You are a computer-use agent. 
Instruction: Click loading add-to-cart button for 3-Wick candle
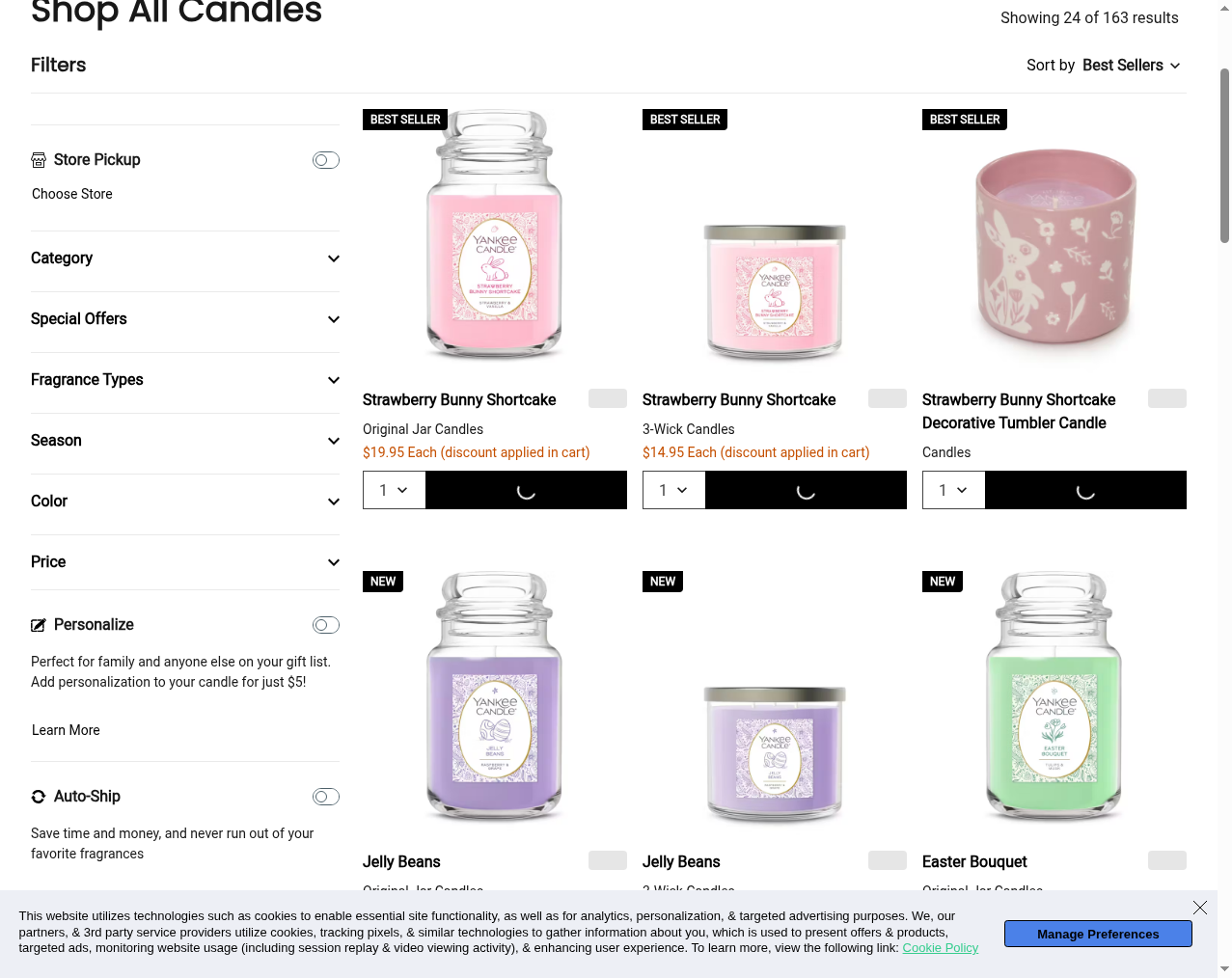pyautogui.click(x=806, y=490)
